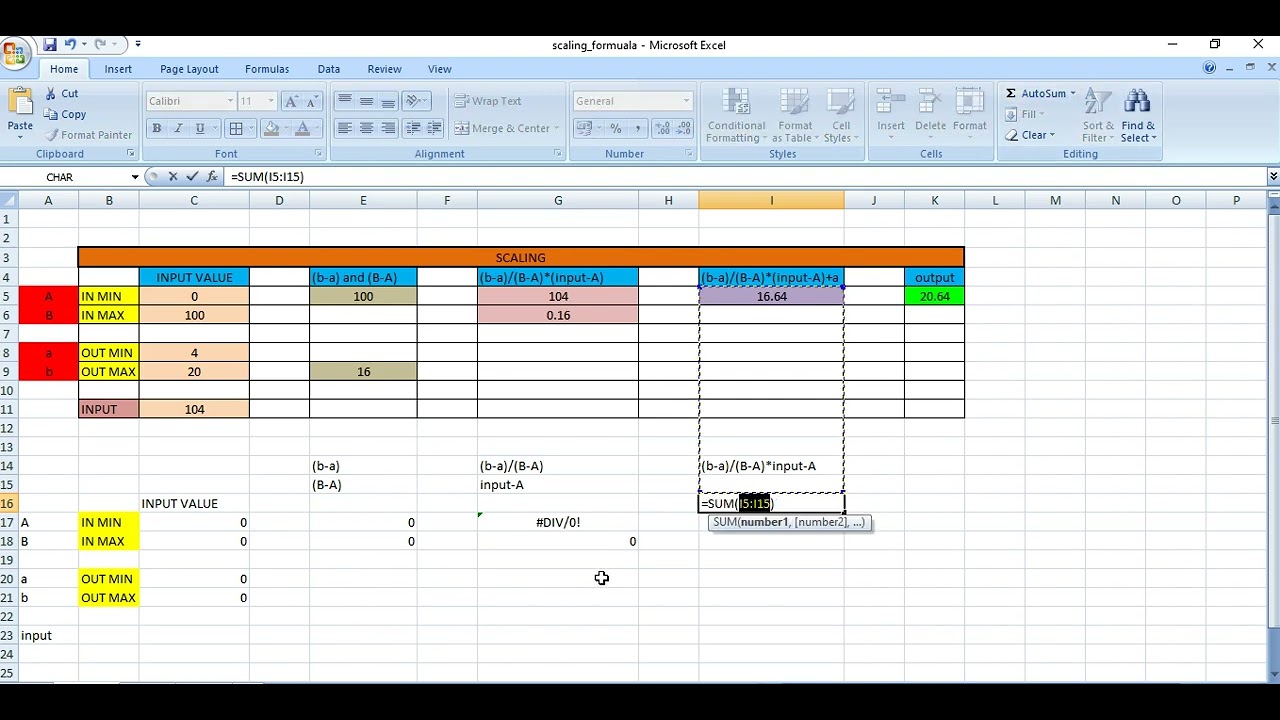This screenshot has height=720, width=1280.
Task: Open the Name Box dropdown arrow
Action: (x=134, y=177)
